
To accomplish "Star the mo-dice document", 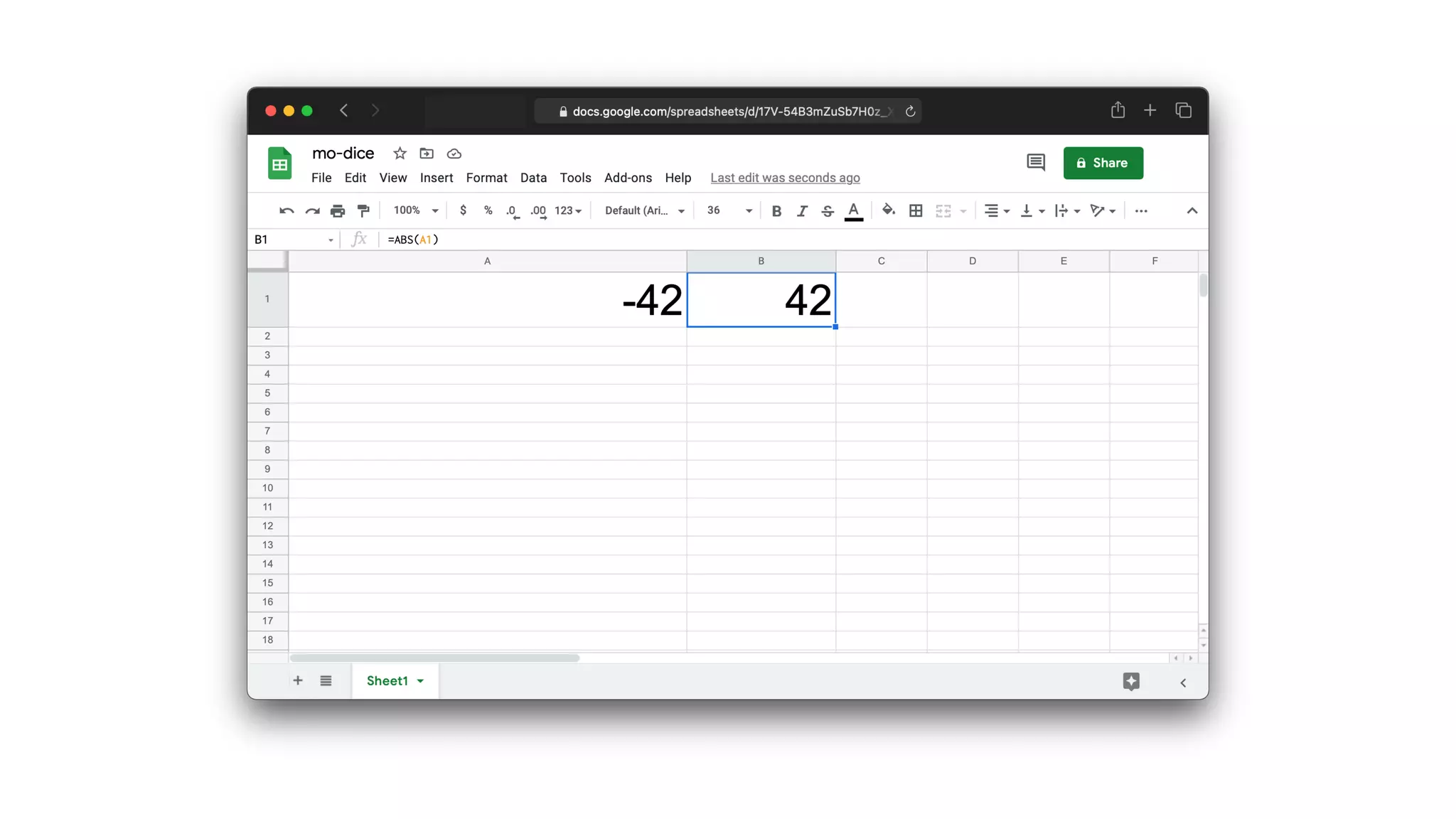I will (400, 154).
